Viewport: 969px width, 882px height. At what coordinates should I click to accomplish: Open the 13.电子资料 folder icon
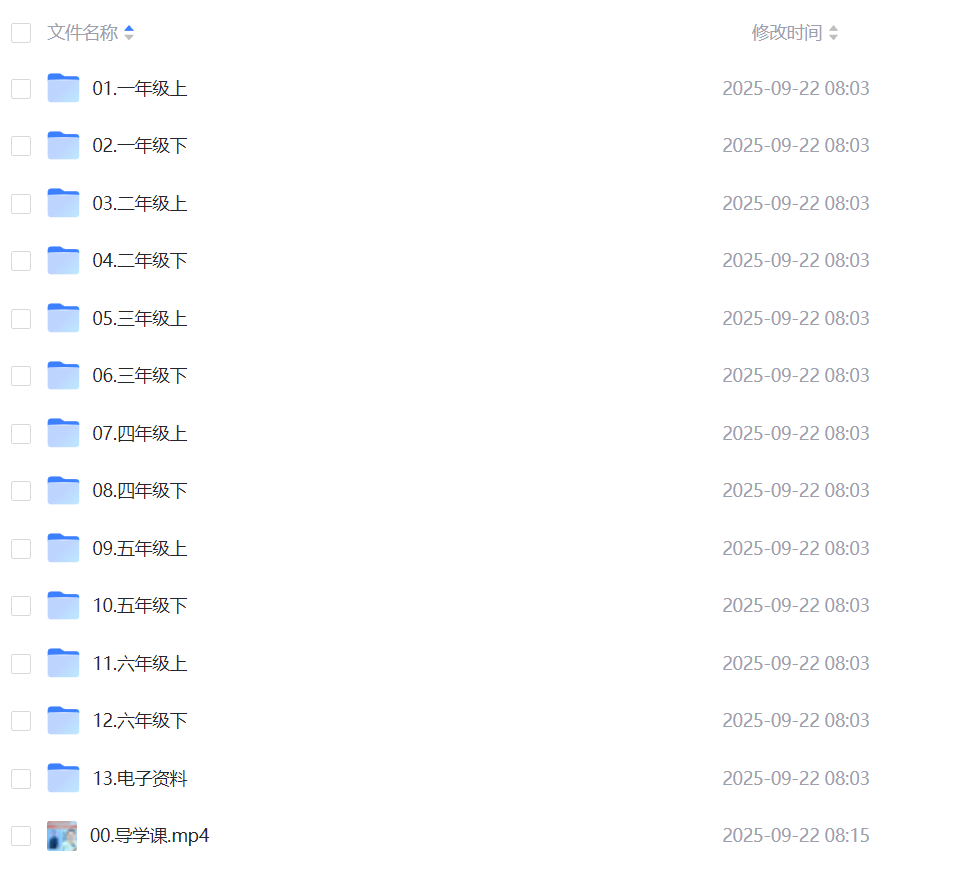pos(63,778)
